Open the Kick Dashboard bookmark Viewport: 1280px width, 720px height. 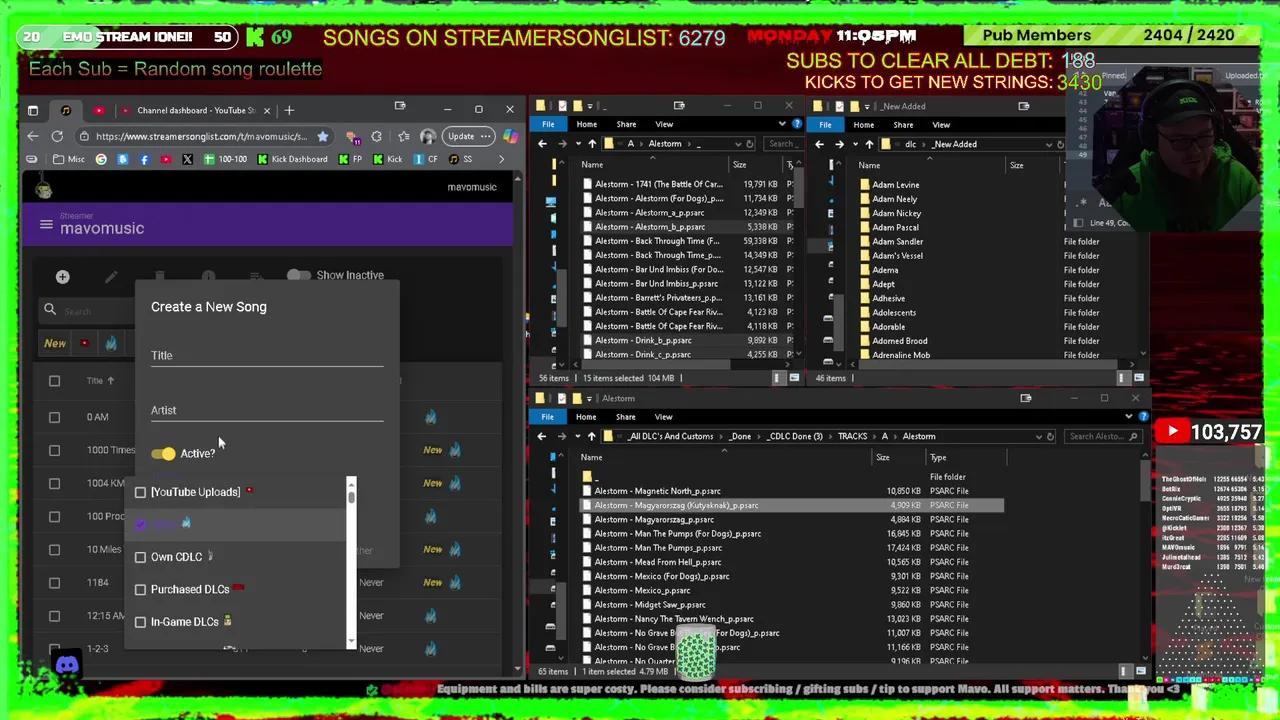click(292, 159)
